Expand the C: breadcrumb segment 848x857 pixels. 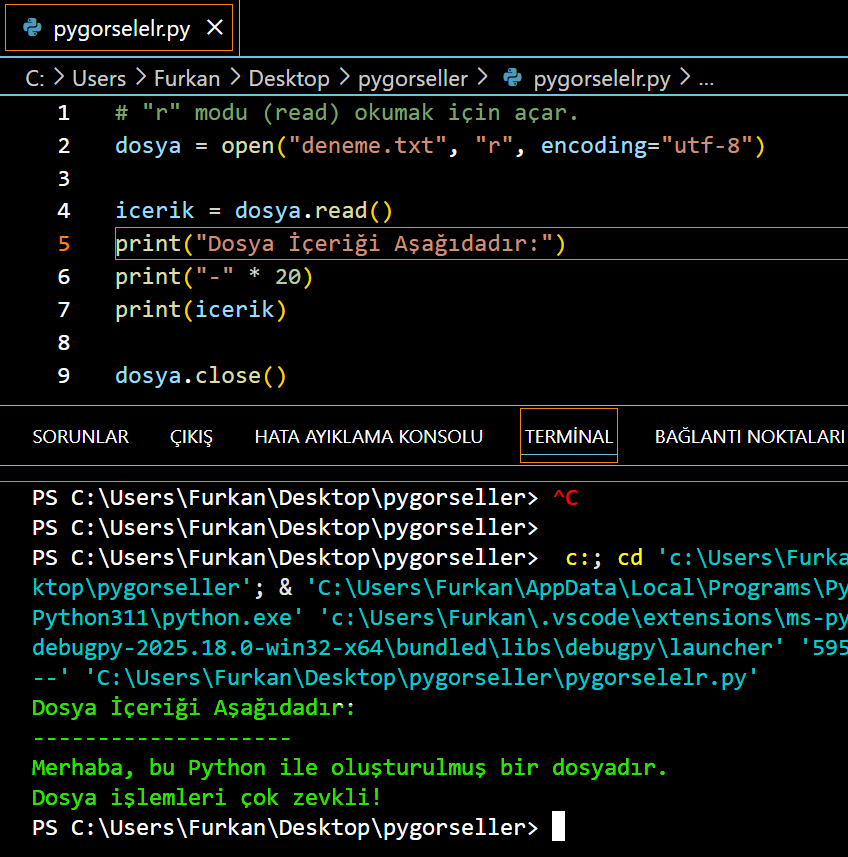(35, 78)
